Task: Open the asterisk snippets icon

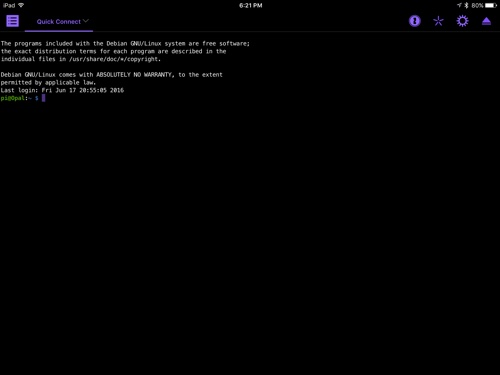Action: [x=438, y=21]
